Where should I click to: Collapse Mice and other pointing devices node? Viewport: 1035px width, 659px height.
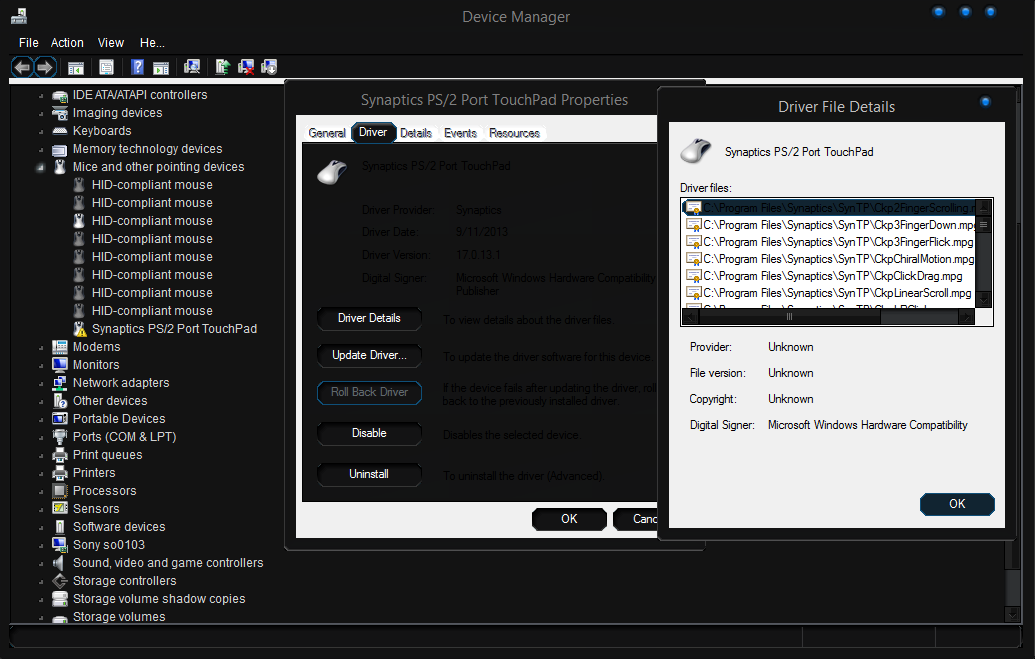pyautogui.click(x=41, y=167)
